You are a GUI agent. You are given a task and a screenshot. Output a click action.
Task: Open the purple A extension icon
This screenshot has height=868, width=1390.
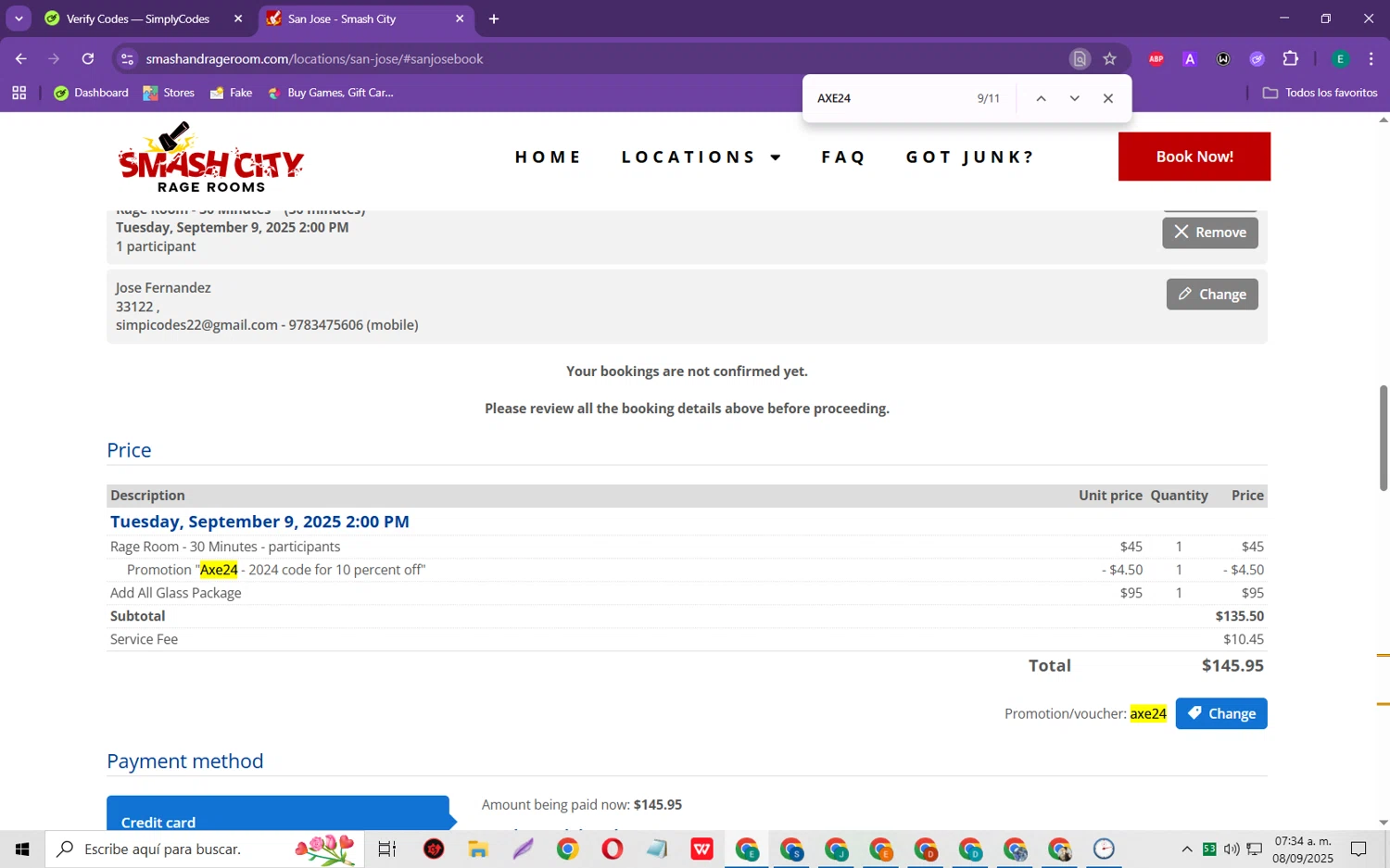(1190, 58)
